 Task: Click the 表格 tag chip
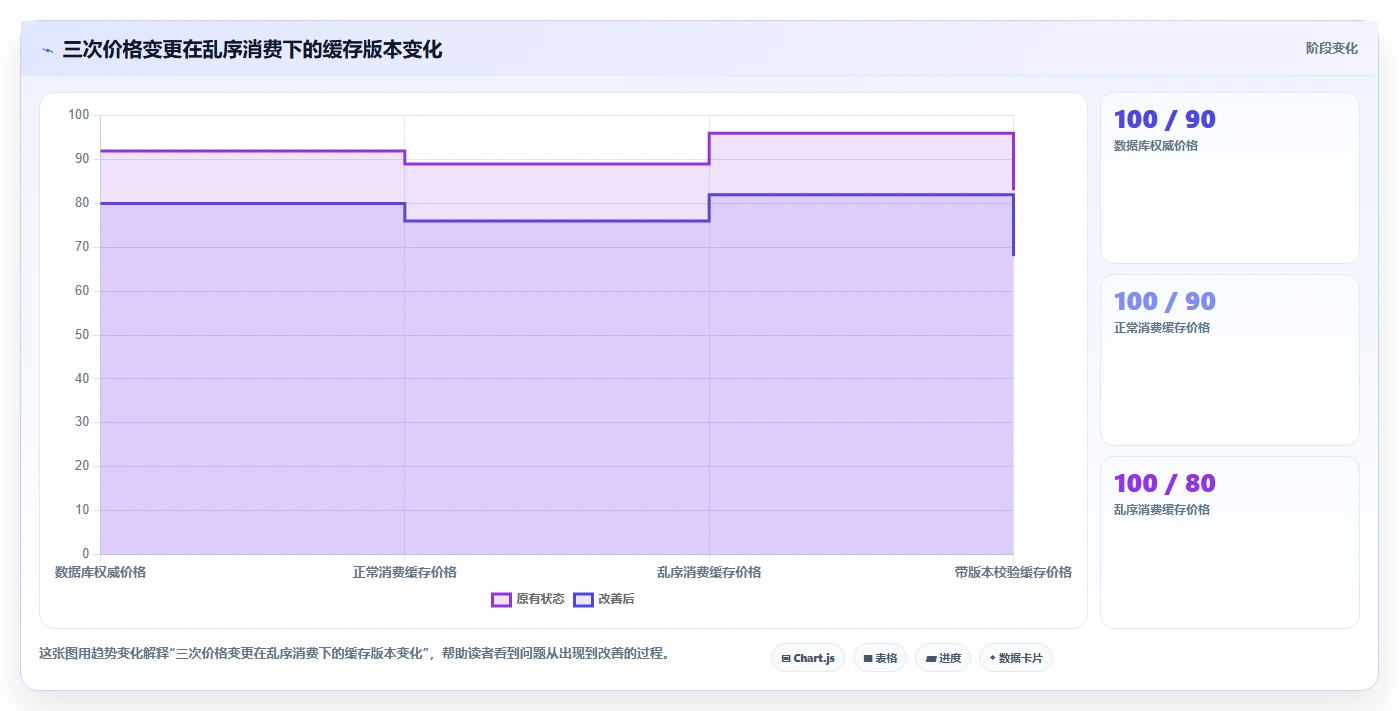(x=880, y=658)
